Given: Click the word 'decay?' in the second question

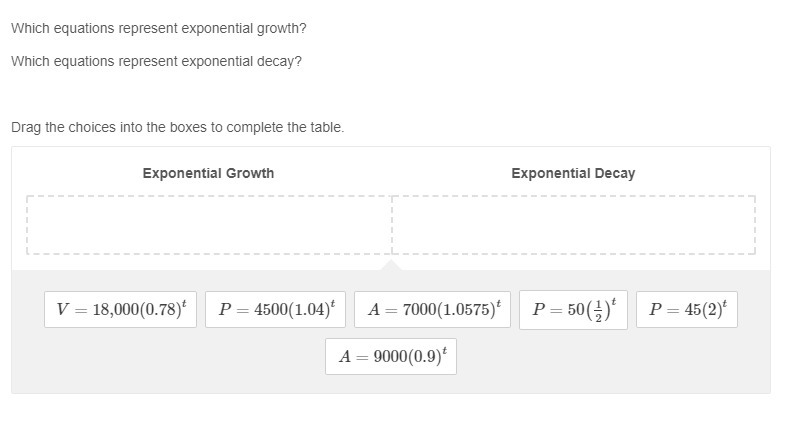Looking at the screenshot, I should point(279,61).
